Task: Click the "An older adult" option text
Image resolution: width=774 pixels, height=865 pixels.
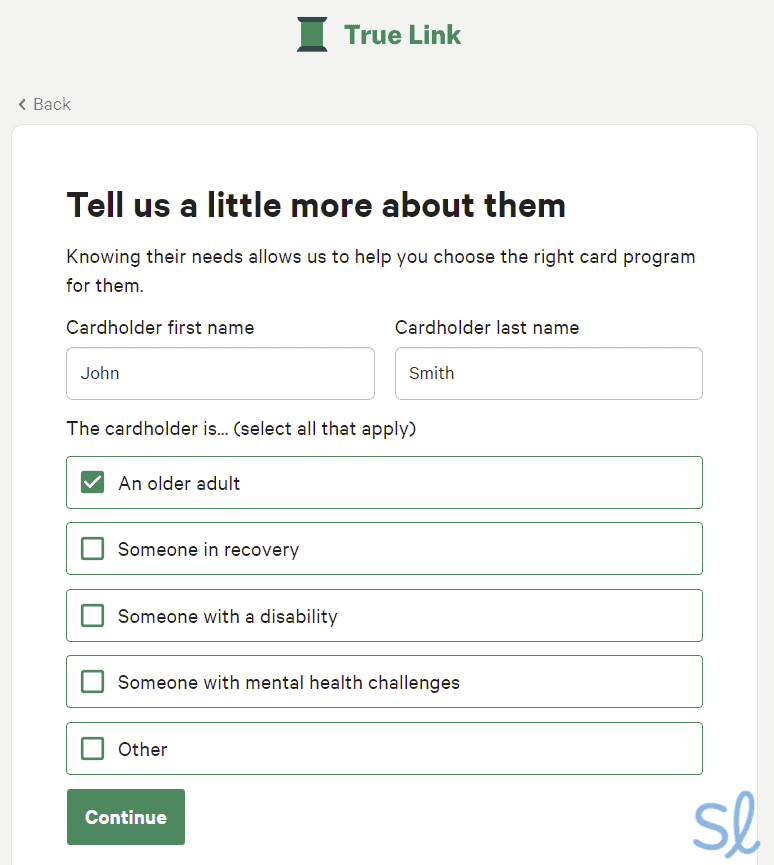Action: coord(179,483)
